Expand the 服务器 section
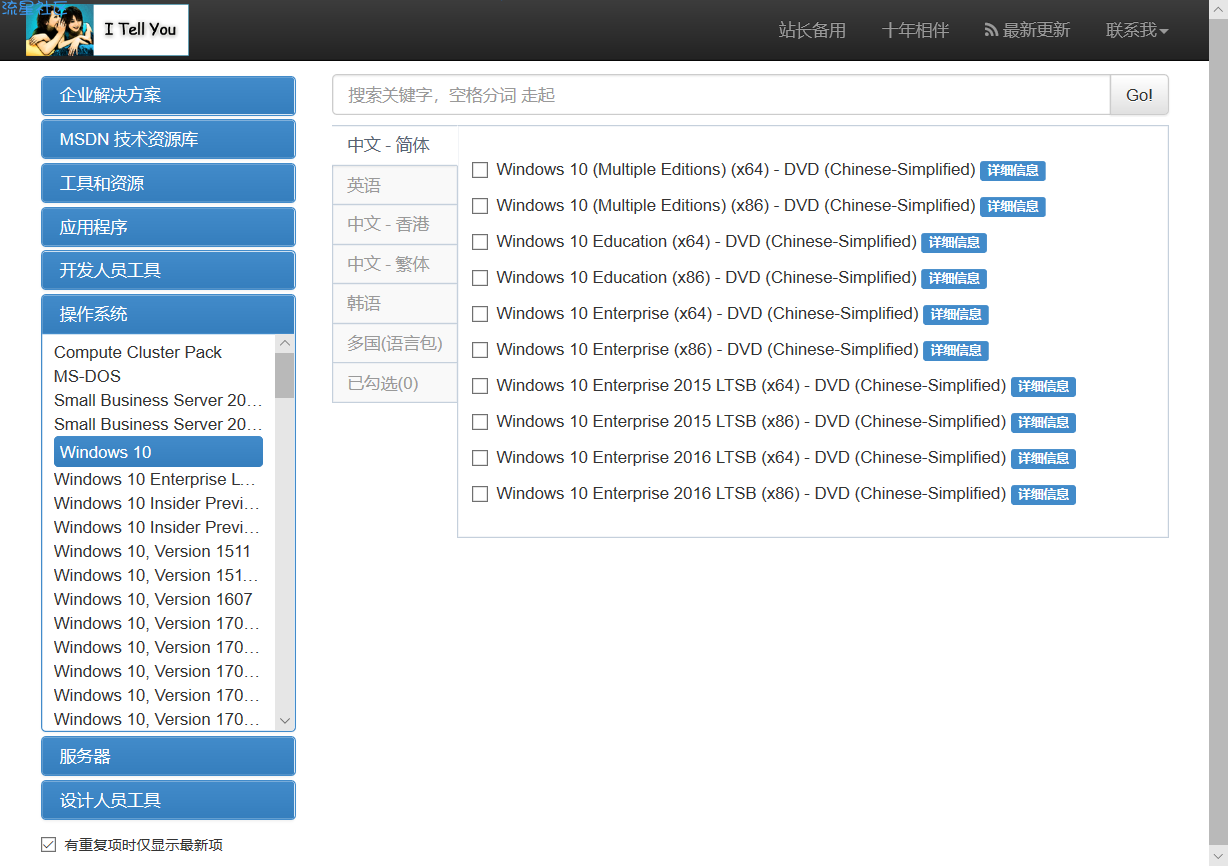 click(x=168, y=756)
